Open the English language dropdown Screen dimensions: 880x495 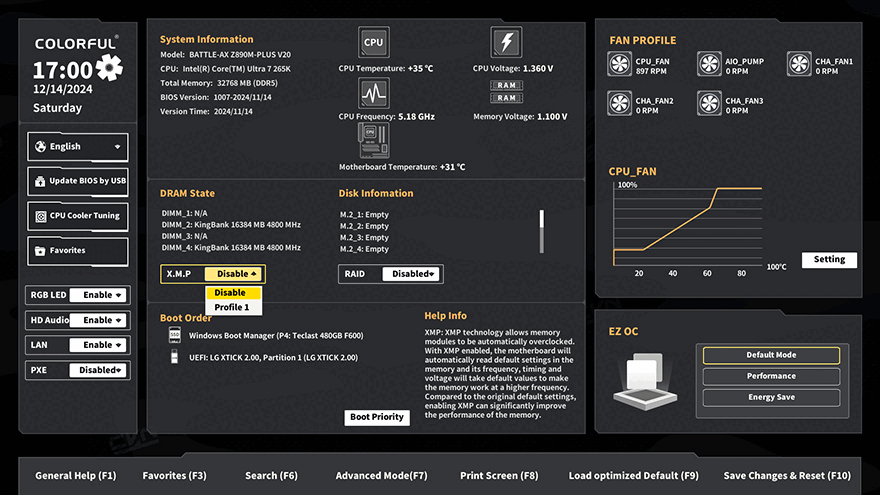point(77,146)
